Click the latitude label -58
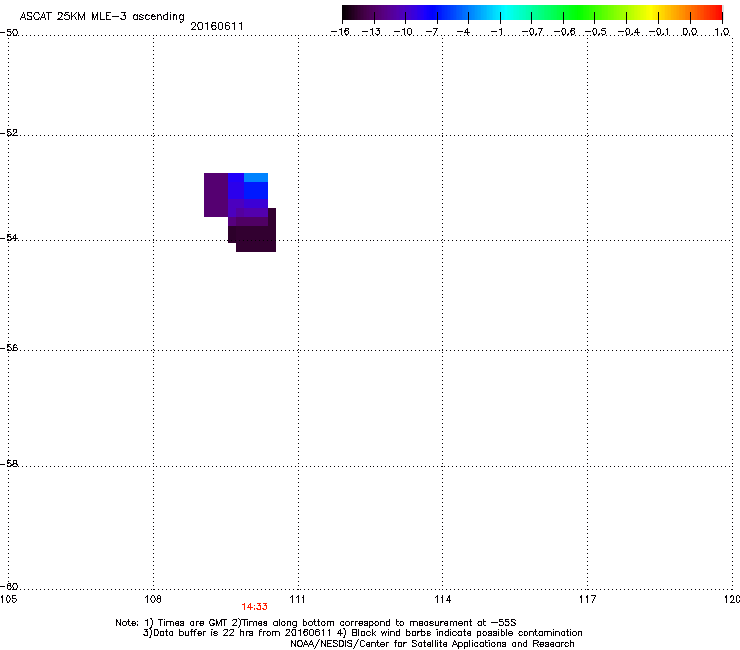This screenshot has height=650, width=740. pyautogui.click(x=9, y=464)
